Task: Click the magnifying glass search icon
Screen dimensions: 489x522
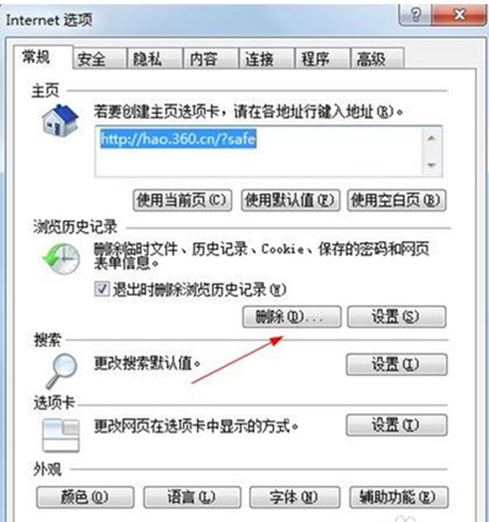Action: [x=62, y=371]
